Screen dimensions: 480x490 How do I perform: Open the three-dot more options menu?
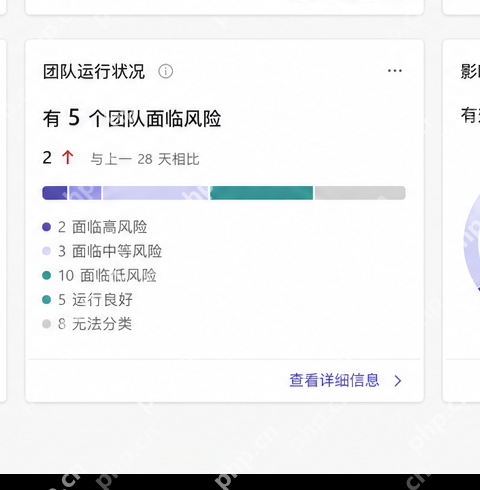395,71
